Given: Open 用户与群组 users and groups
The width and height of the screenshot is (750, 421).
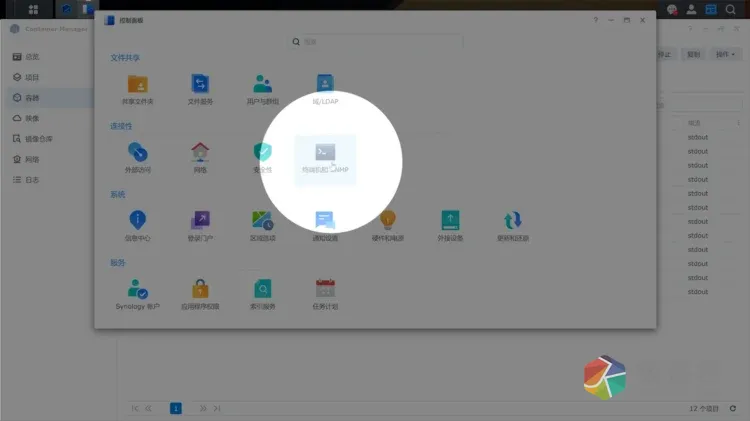Looking at the screenshot, I should click(x=263, y=87).
